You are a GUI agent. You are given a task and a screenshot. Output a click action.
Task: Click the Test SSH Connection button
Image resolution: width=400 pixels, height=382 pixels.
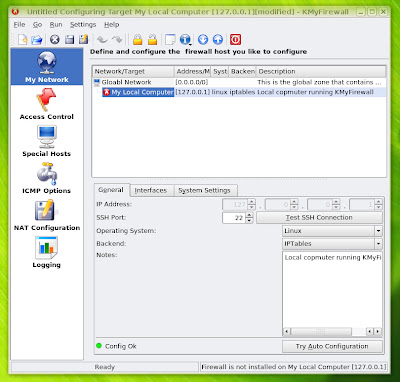click(319, 218)
